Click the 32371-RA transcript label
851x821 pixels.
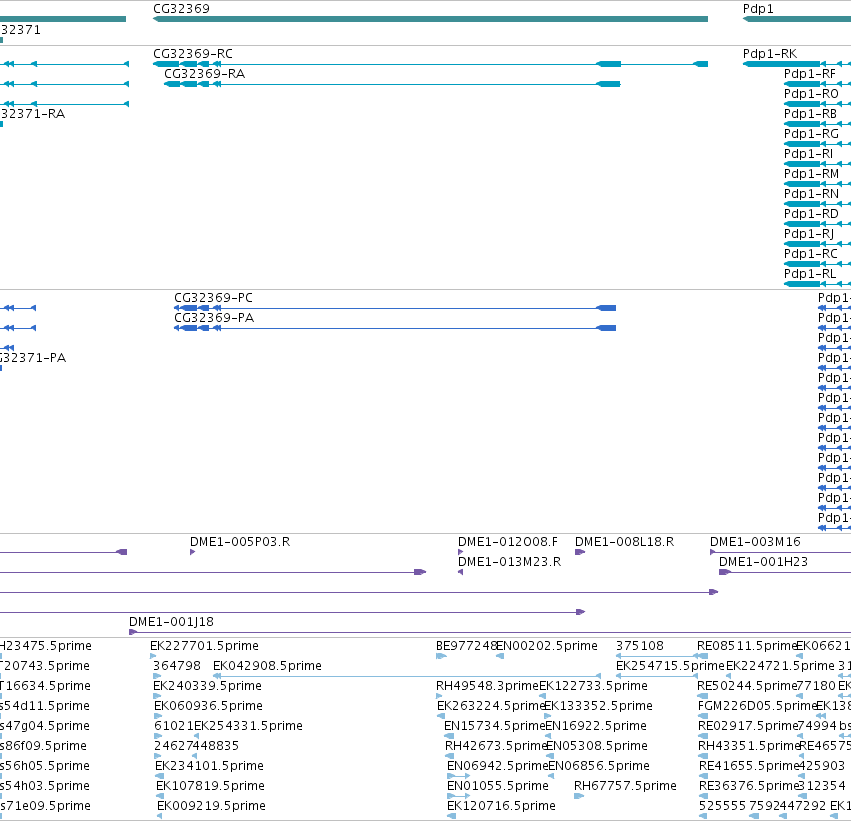pos(33,114)
